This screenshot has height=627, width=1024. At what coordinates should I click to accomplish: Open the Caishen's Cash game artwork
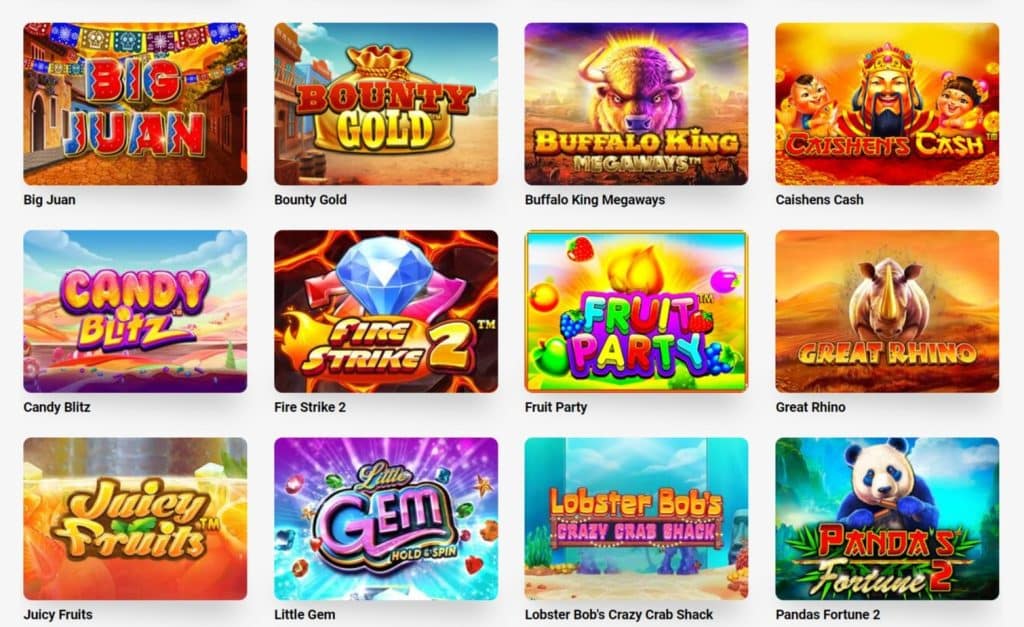[x=888, y=104]
